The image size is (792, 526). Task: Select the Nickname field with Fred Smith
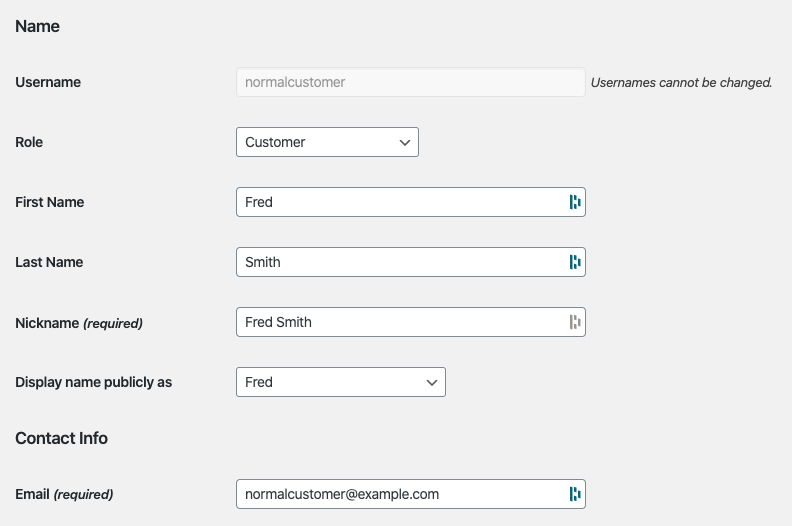click(400, 322)
